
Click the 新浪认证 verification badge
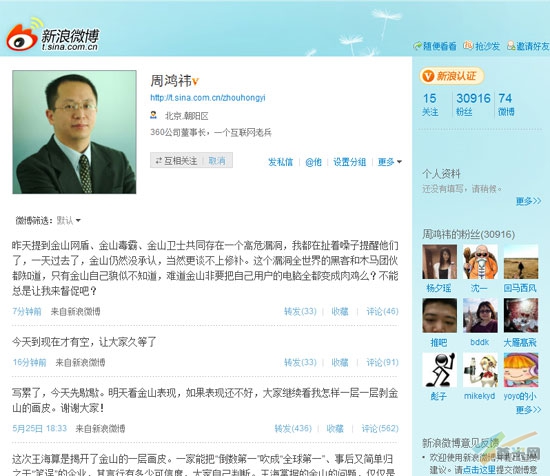452,76
